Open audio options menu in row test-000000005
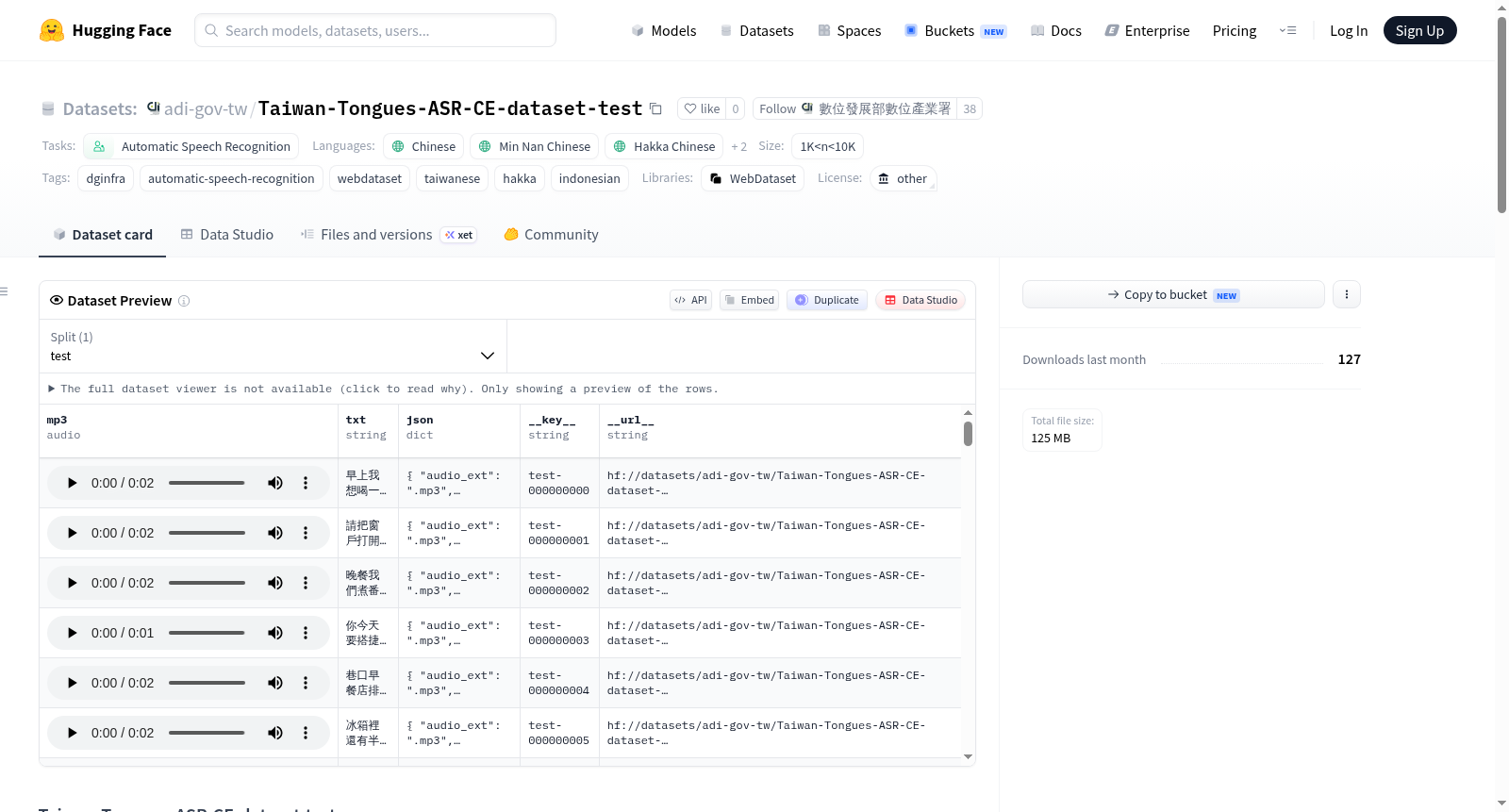Screen dimensions: 1509x812 306,733
